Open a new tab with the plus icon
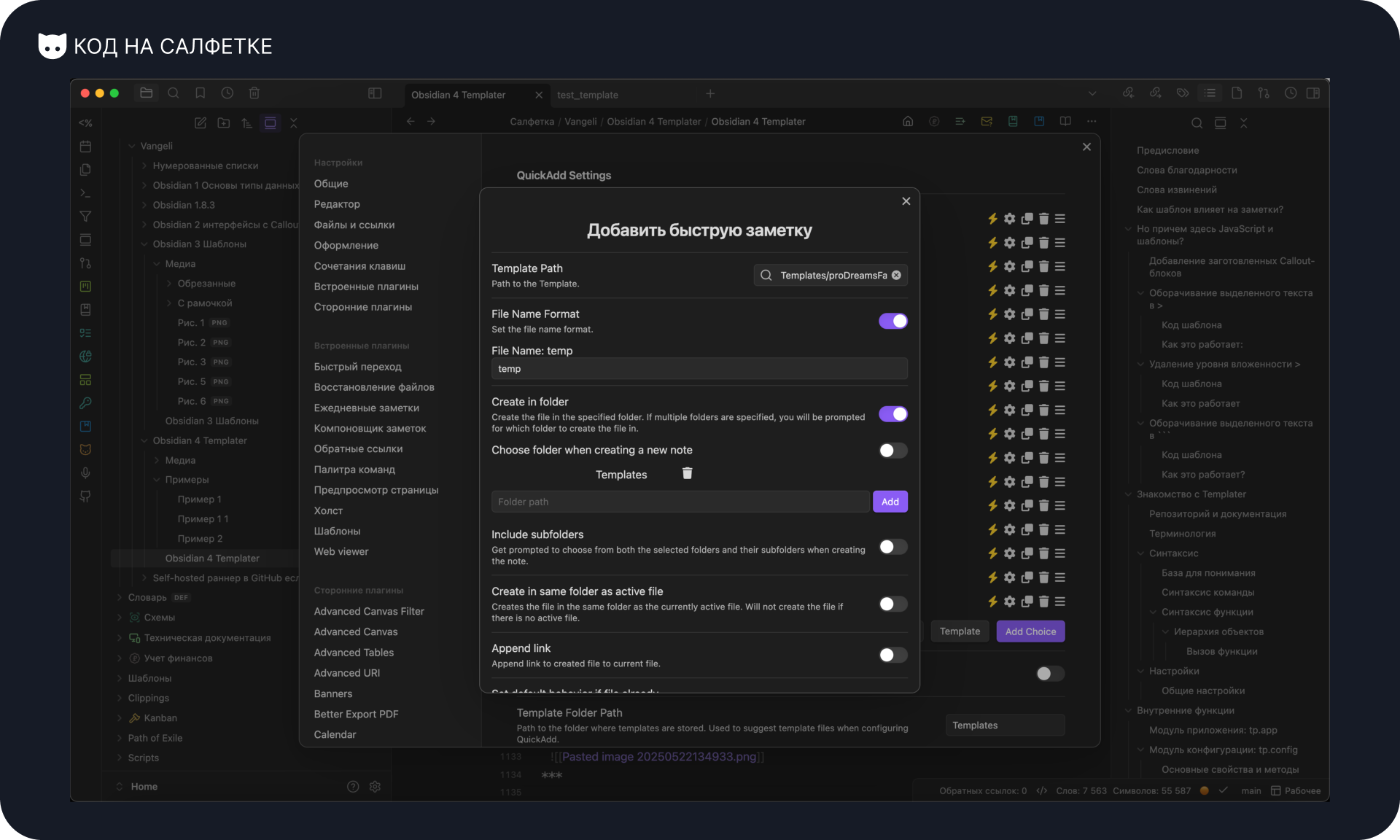This screenshot has width=1400, height=840. click(x=710, y=93)
